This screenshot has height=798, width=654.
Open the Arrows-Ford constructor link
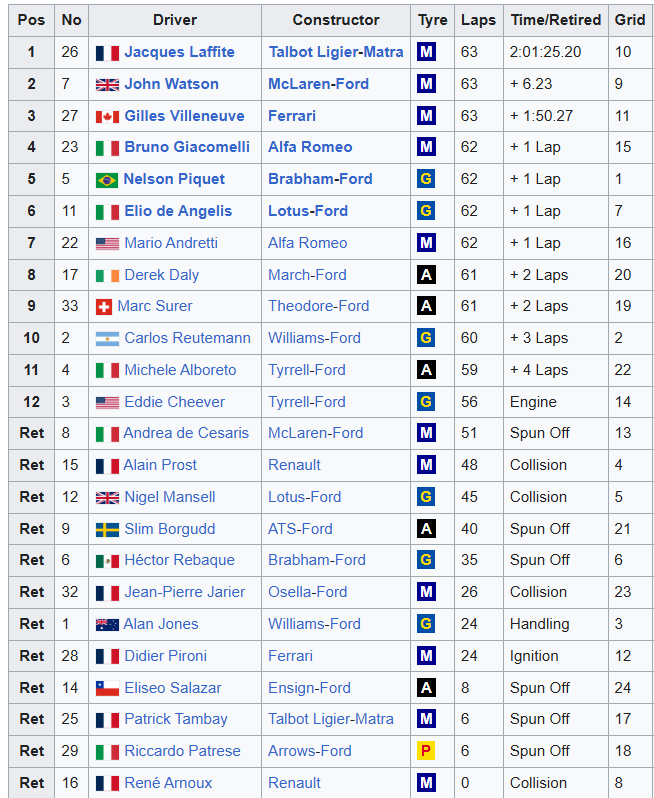tap(310, 751)
